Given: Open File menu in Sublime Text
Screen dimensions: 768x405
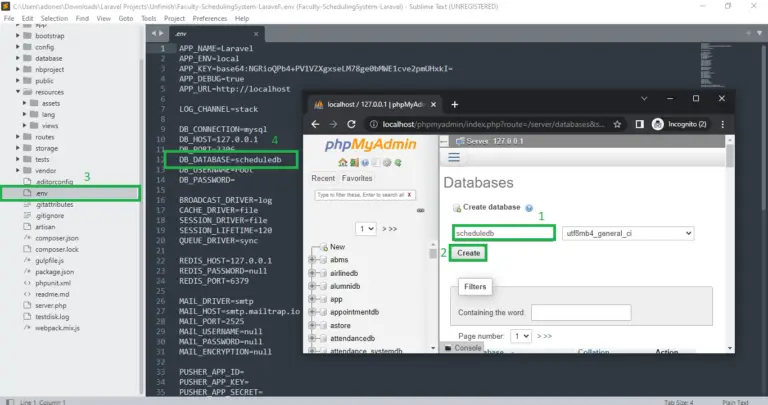Looking at the screenshot, I should click(x=9, y=18).
